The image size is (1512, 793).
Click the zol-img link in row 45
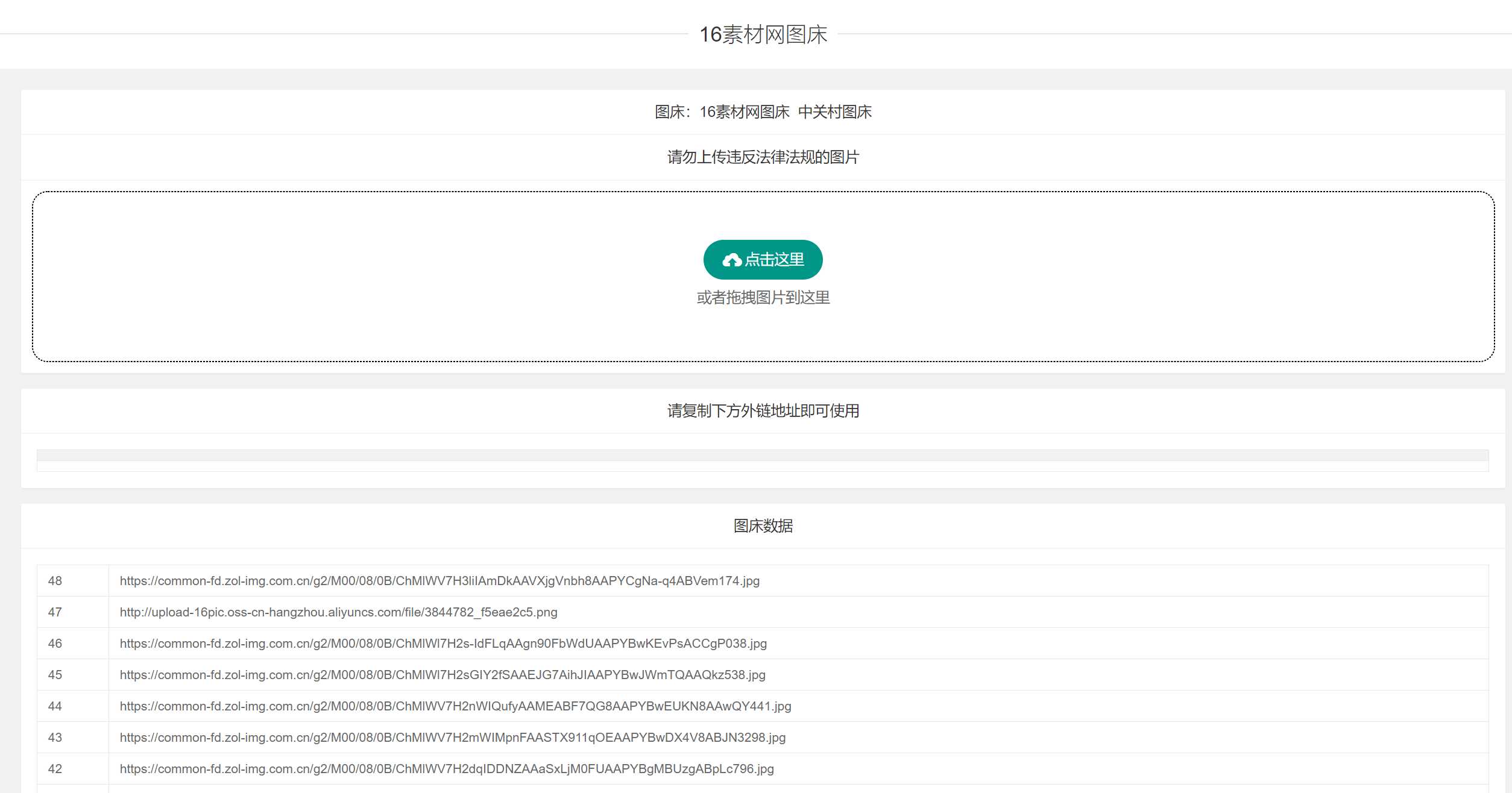click(x=443, y=675)
